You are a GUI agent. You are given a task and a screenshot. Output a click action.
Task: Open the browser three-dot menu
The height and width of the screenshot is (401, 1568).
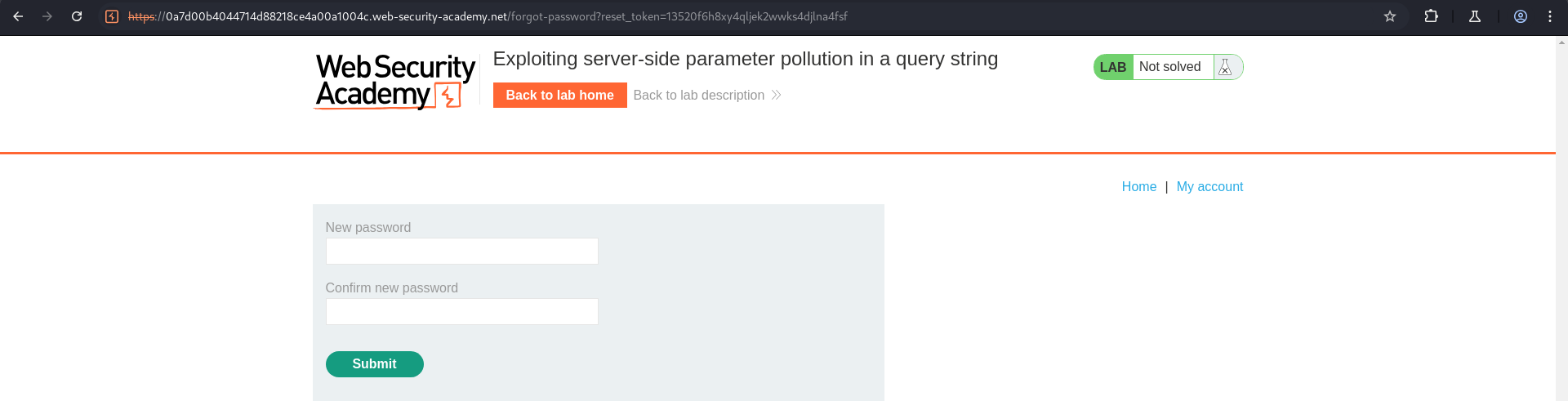[x=1550, y=16]
